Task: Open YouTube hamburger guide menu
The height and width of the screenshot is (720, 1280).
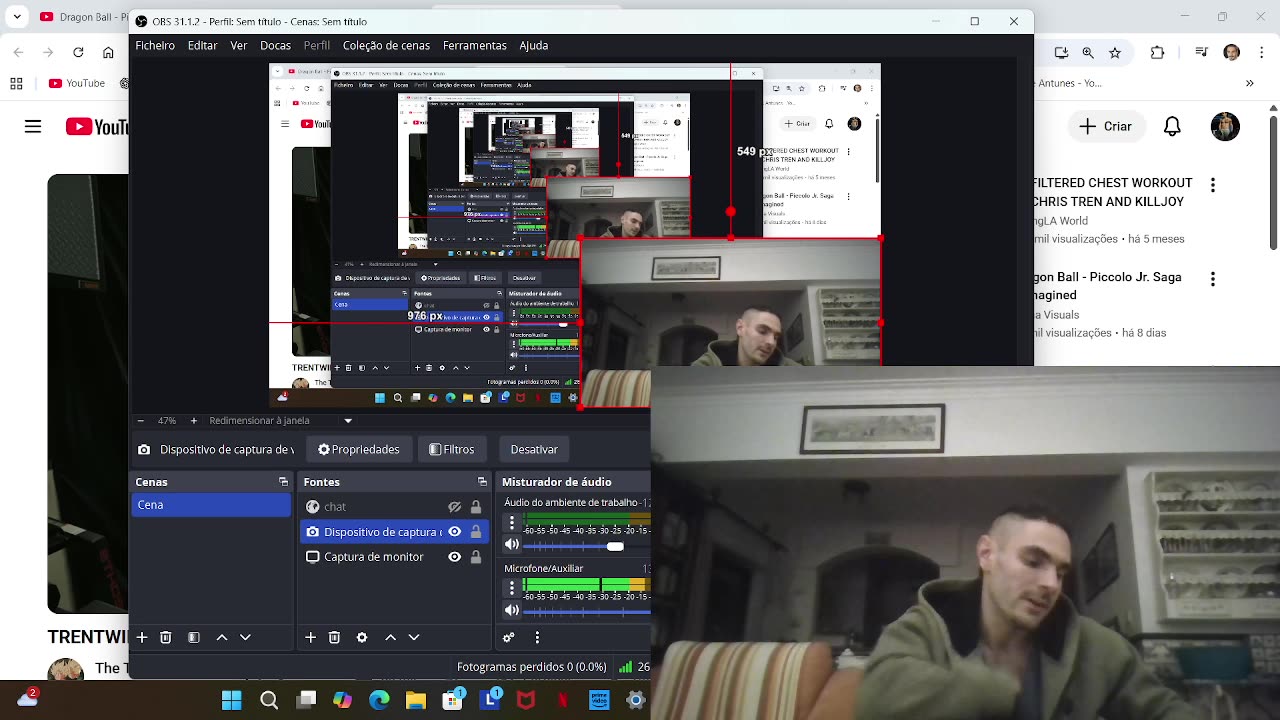Action: tap(33, 126)
